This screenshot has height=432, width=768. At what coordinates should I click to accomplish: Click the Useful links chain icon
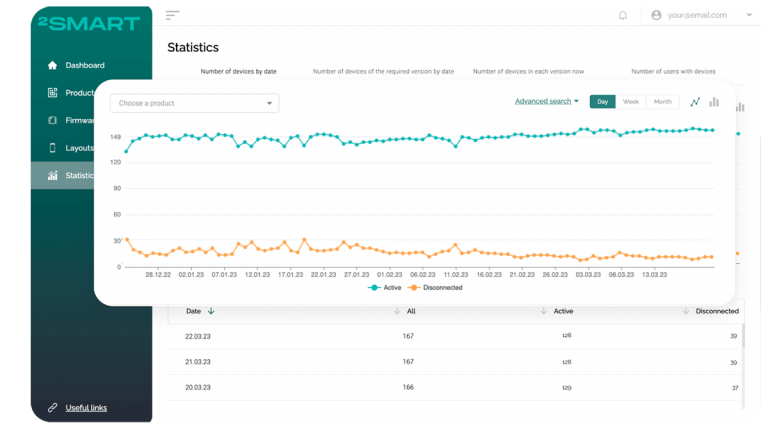coord(52,407)
